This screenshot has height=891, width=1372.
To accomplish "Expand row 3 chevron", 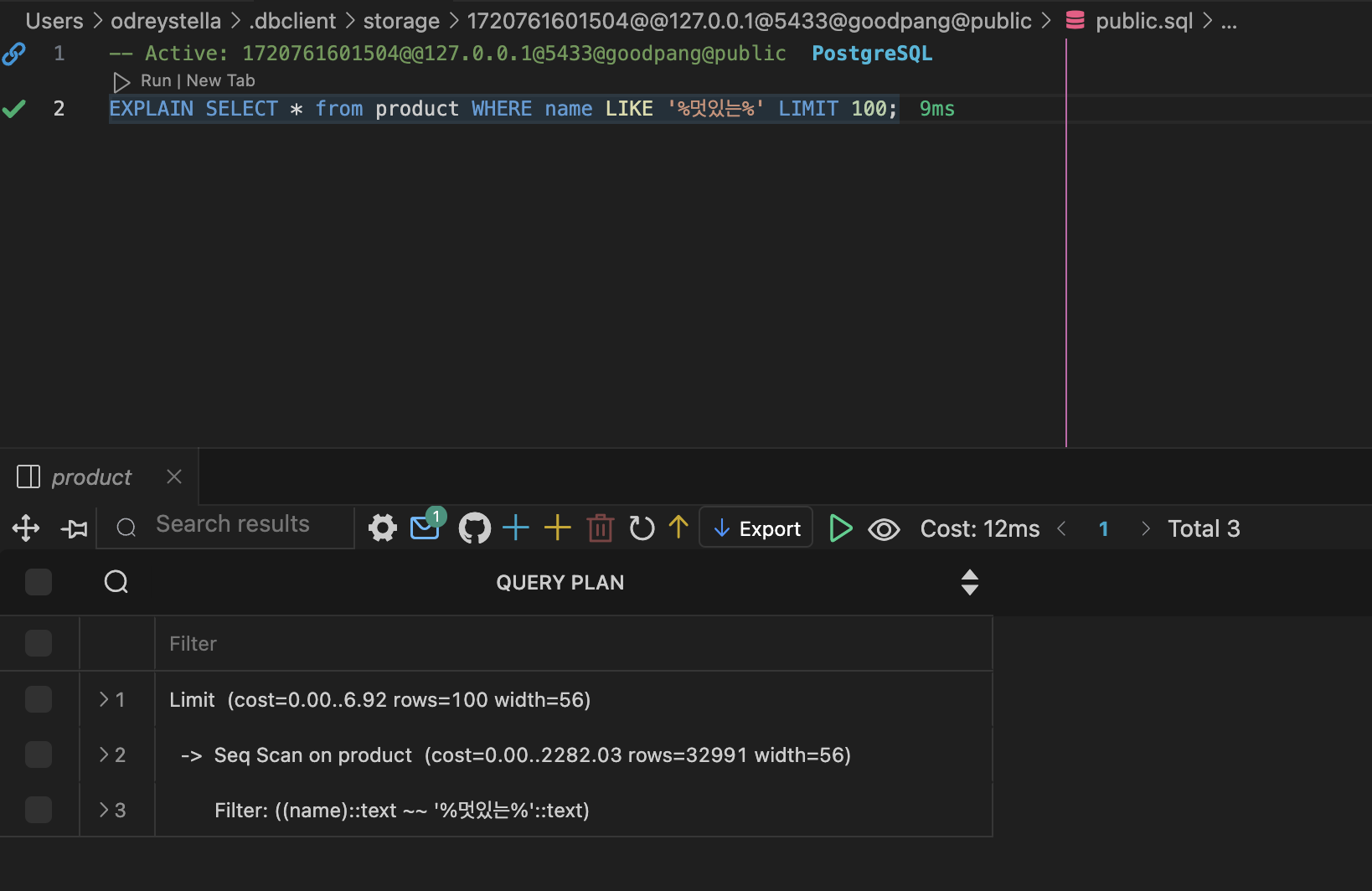I will [104, 810].
